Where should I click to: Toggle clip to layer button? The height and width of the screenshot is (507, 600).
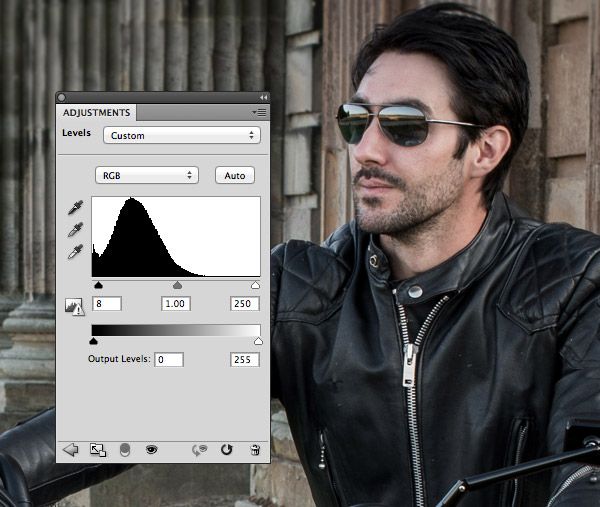click(125, 450)
